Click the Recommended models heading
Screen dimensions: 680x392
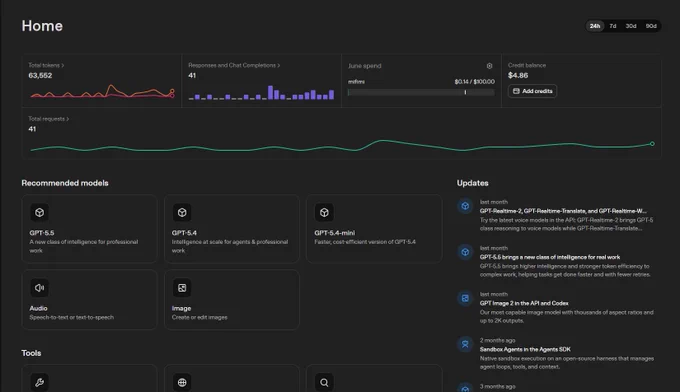[x=65, y=183]
